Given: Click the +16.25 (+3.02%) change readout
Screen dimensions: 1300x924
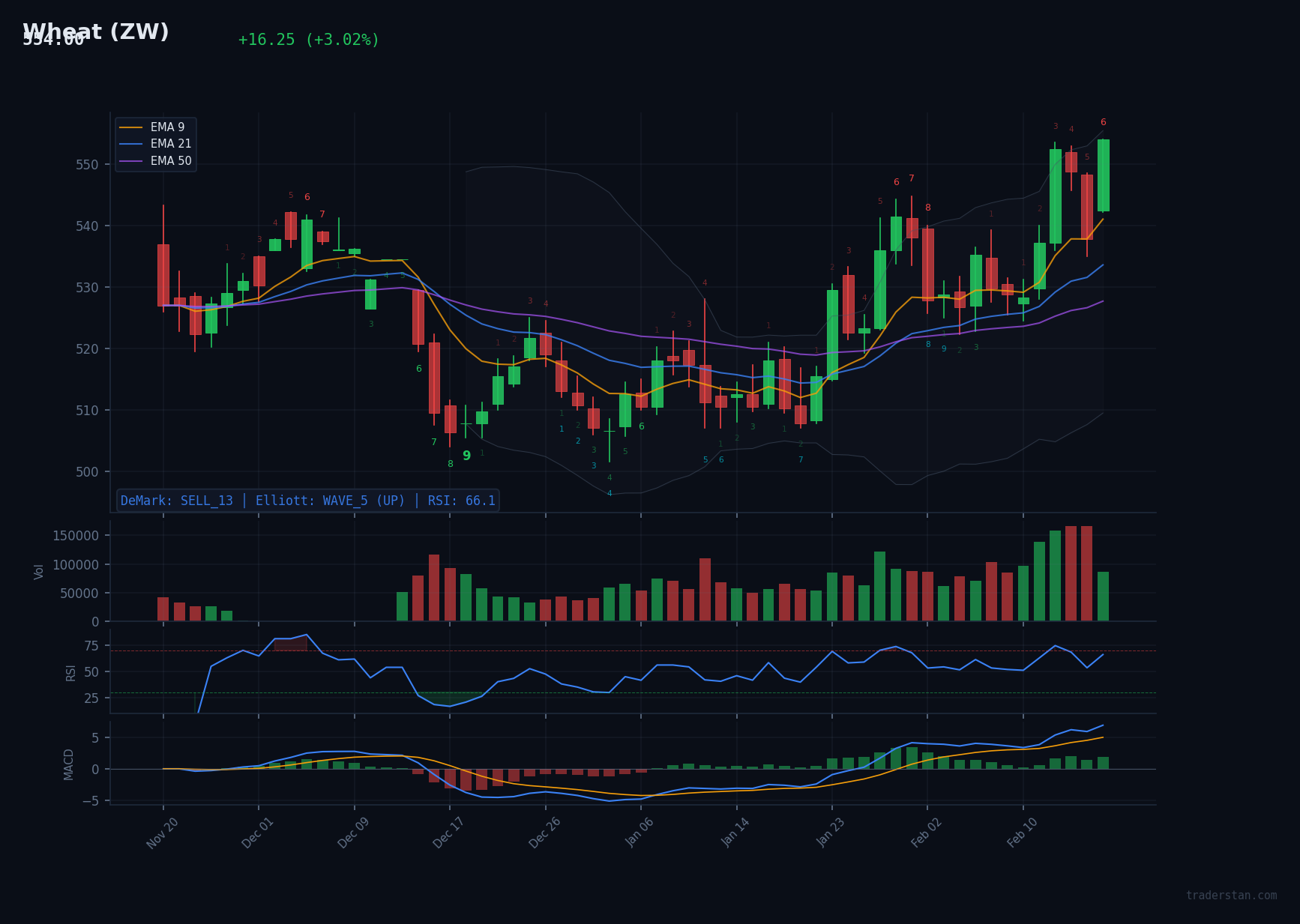Looking at the screenshot, I should point(308,39).
